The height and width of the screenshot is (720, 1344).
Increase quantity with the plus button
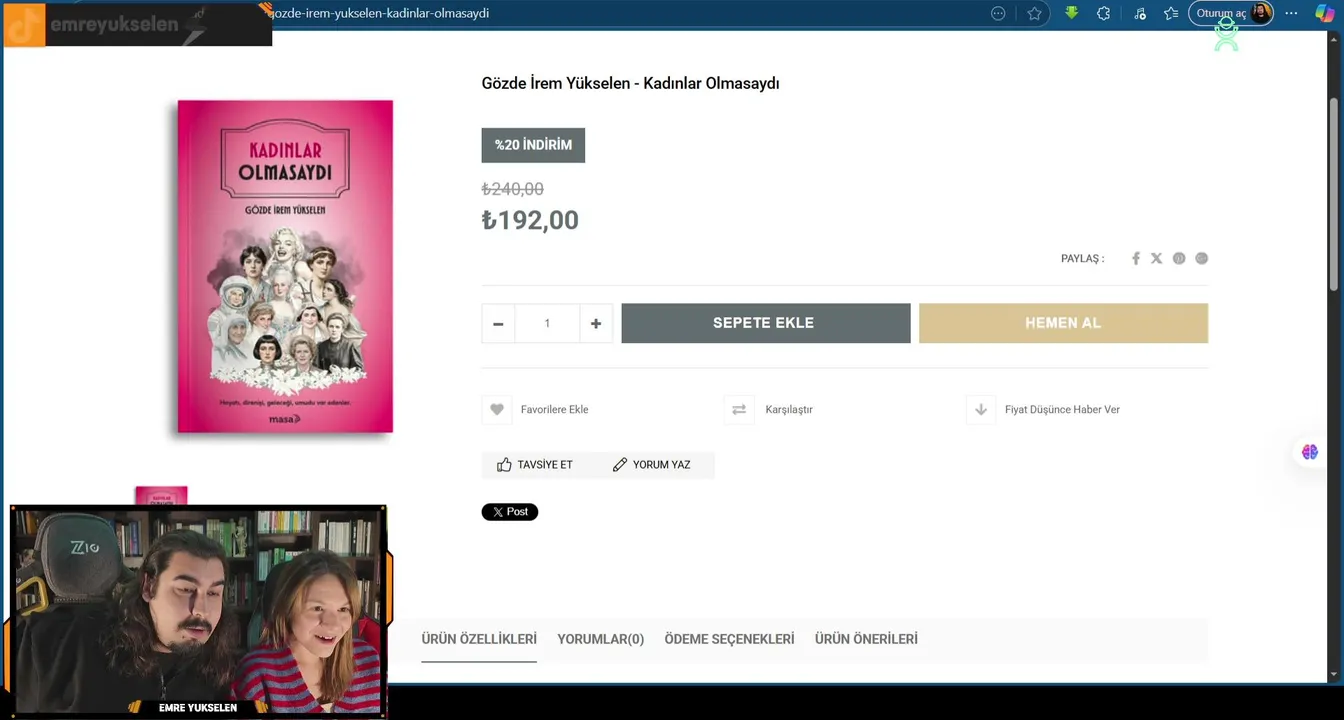point(596,323)
